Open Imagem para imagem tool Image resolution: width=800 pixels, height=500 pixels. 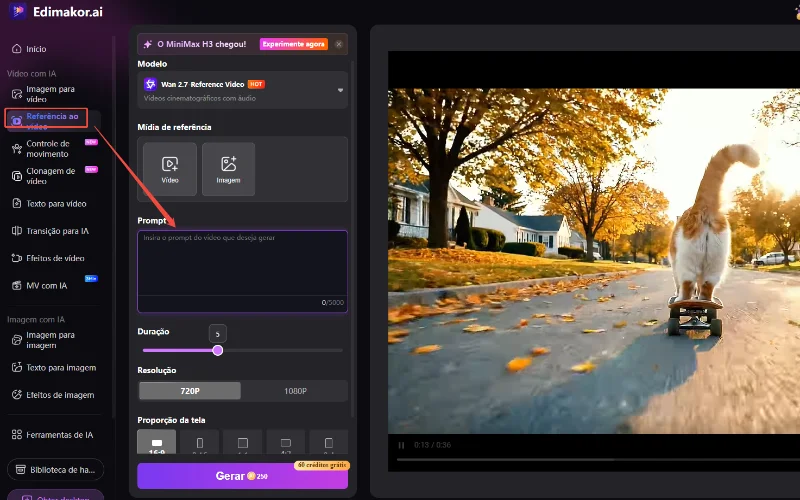click(x=43, y=340)
